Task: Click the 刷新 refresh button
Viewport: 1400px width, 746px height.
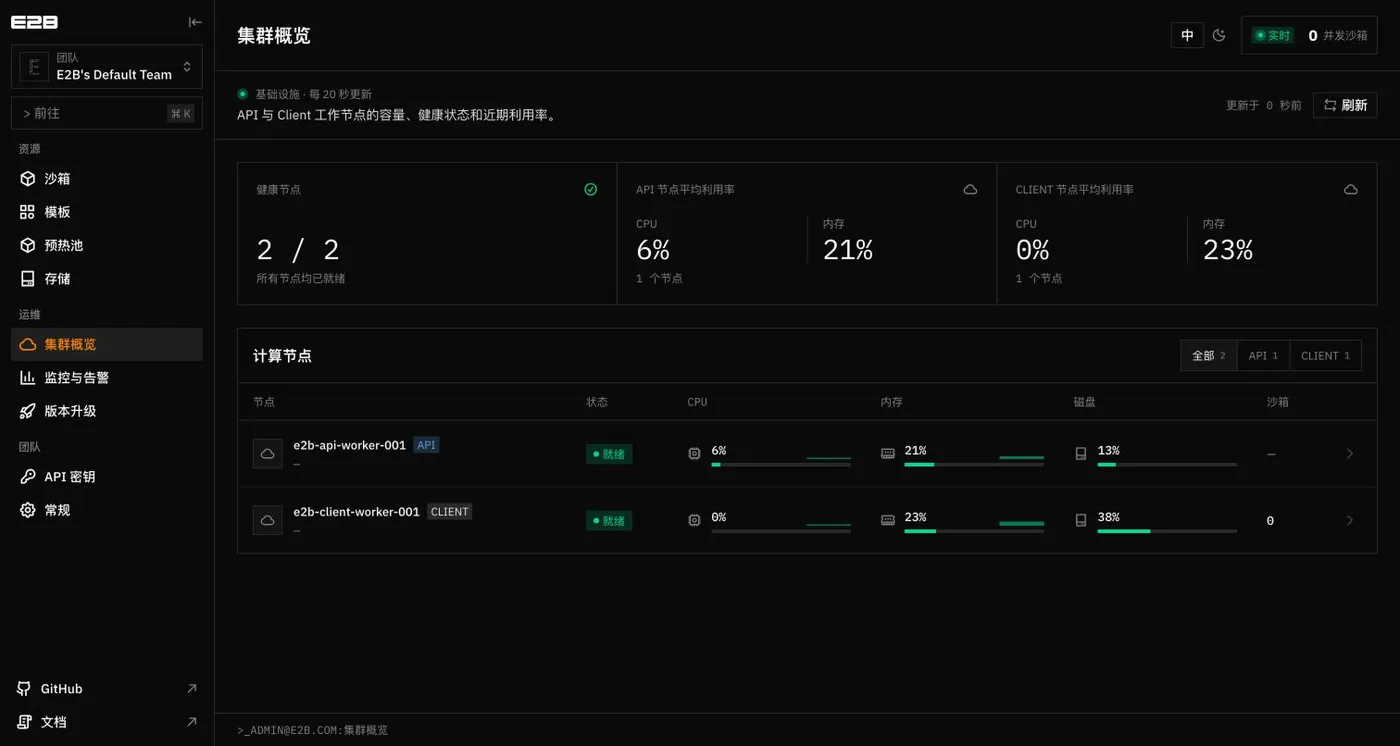Action: (x=1345, y=105)
